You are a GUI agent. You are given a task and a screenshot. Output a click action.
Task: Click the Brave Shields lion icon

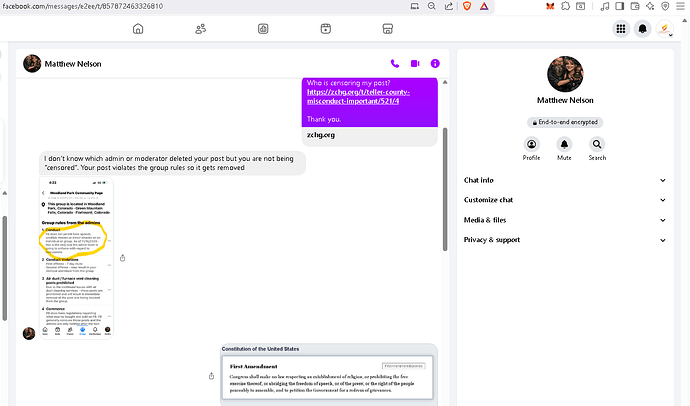click(467, 6)
